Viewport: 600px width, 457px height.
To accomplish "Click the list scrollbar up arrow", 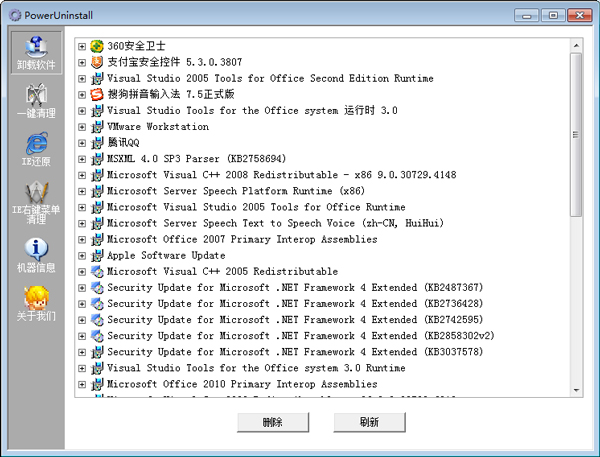I will (576, 46).
